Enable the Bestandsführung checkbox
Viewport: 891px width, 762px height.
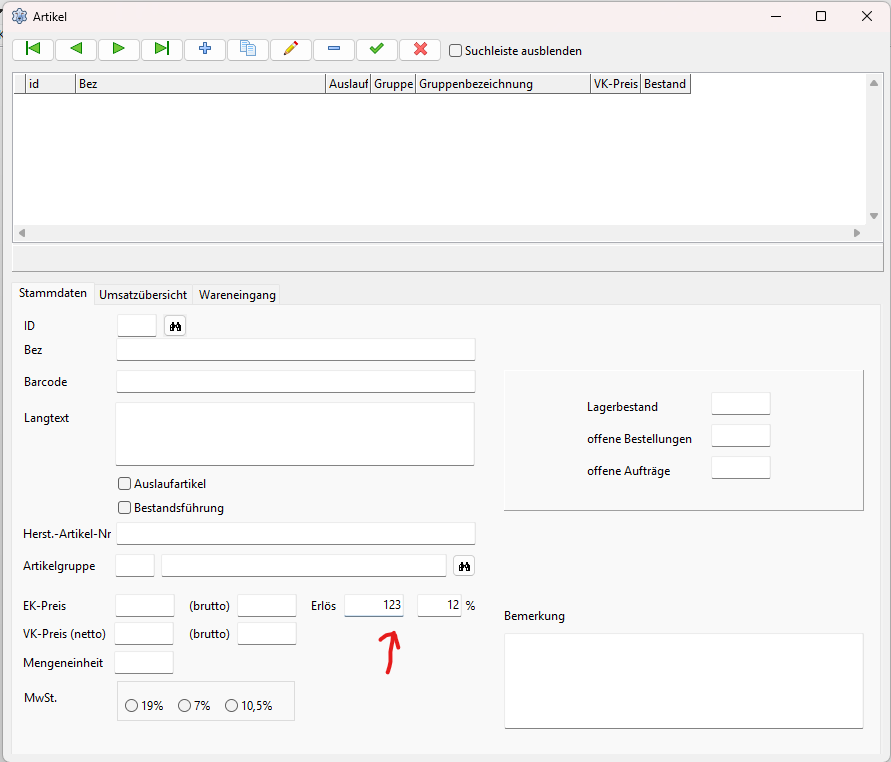click(x=124, y=507)
